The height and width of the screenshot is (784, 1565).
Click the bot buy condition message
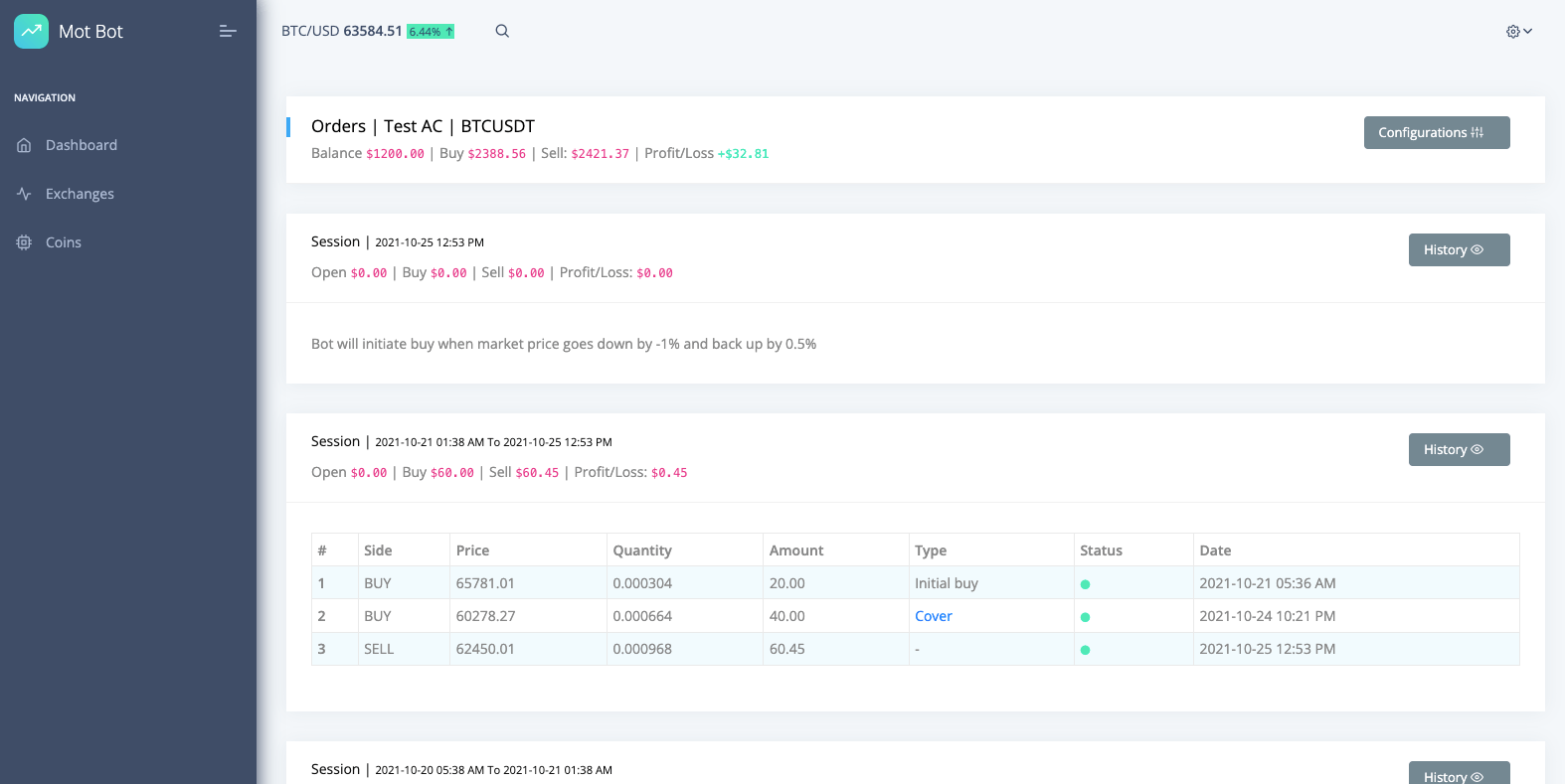[x=564, y=344]
